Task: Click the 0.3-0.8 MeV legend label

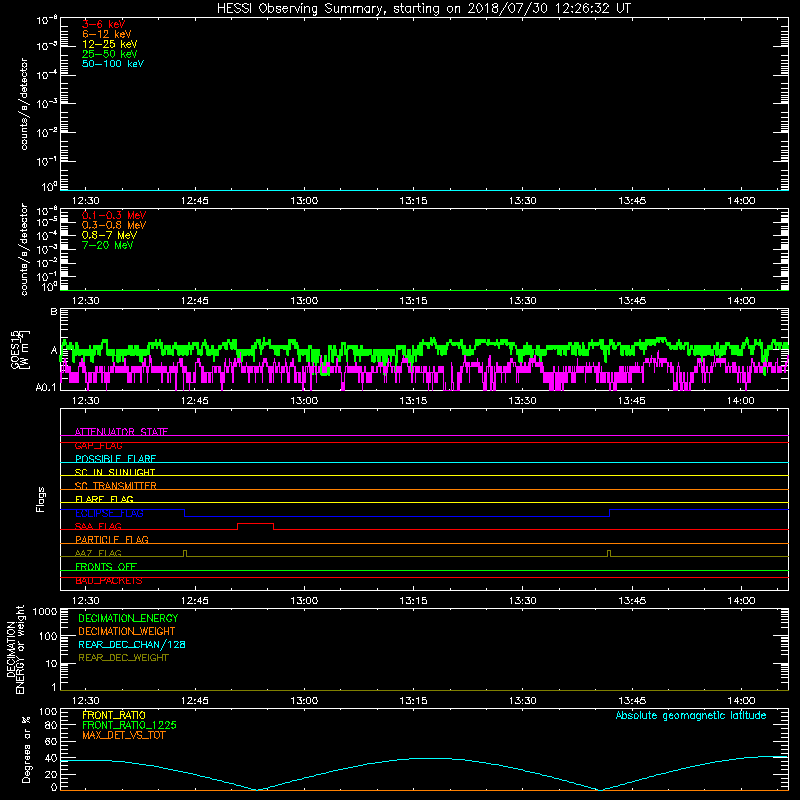Action: pyautogui.click(x=114, y=225)
